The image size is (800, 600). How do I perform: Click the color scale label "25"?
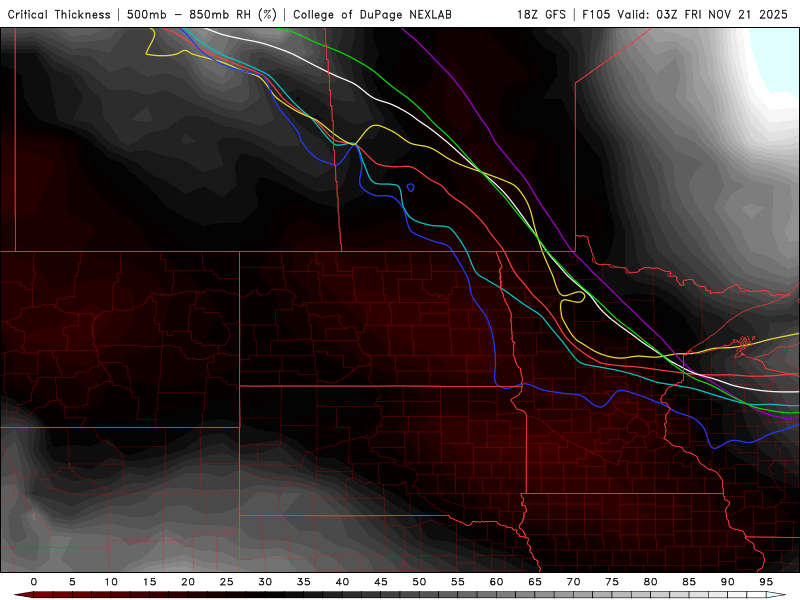pyautogui.click(x=227, y=582)
